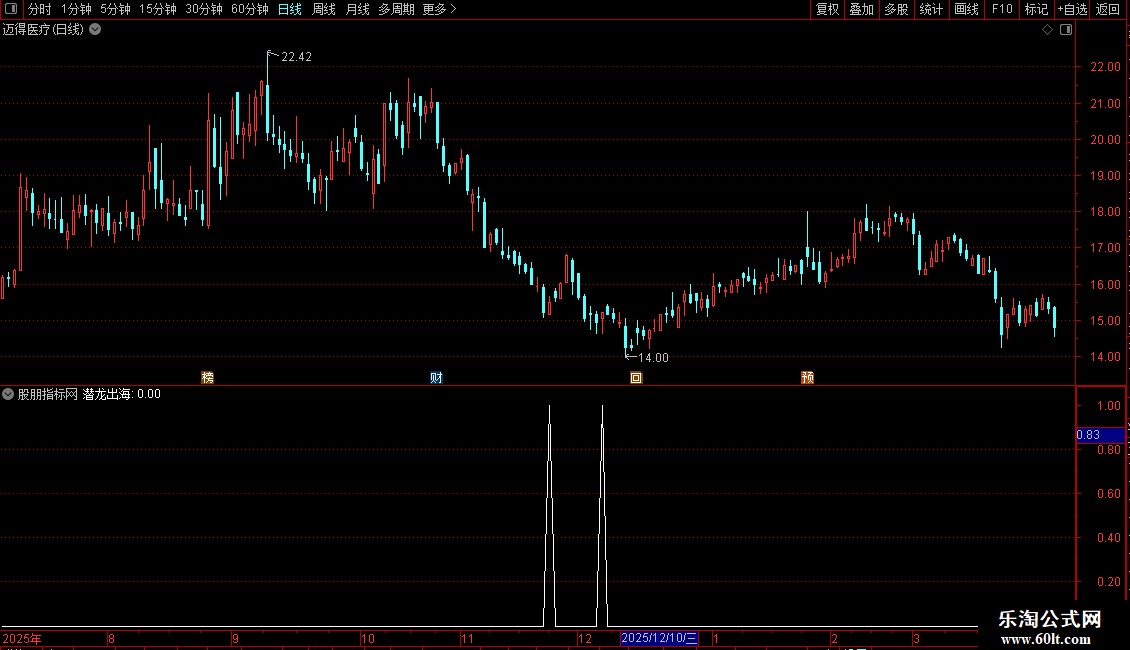Activate the 画线 drawing tool

pos(966,9)
